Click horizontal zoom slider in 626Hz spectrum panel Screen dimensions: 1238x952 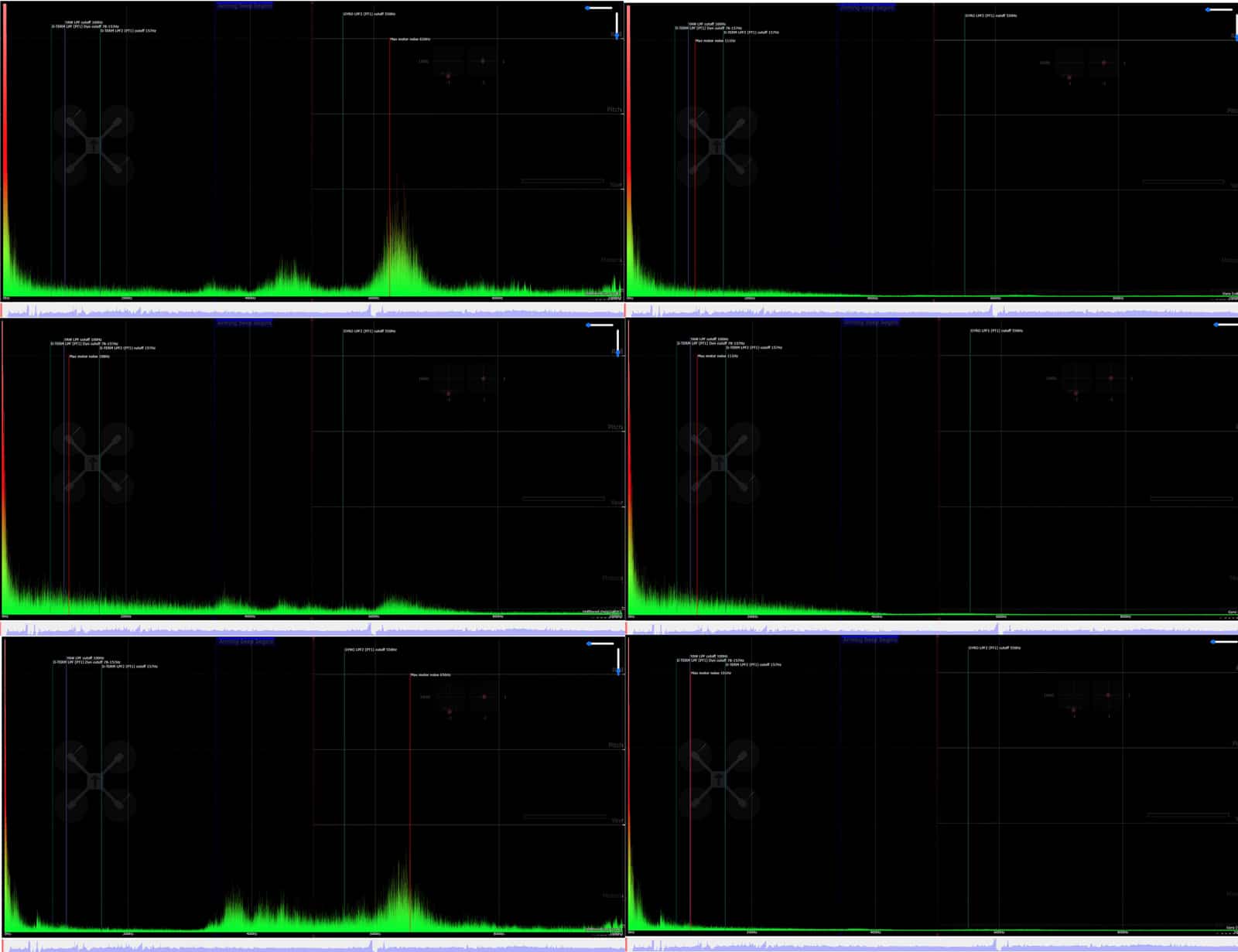coord(599,9)
